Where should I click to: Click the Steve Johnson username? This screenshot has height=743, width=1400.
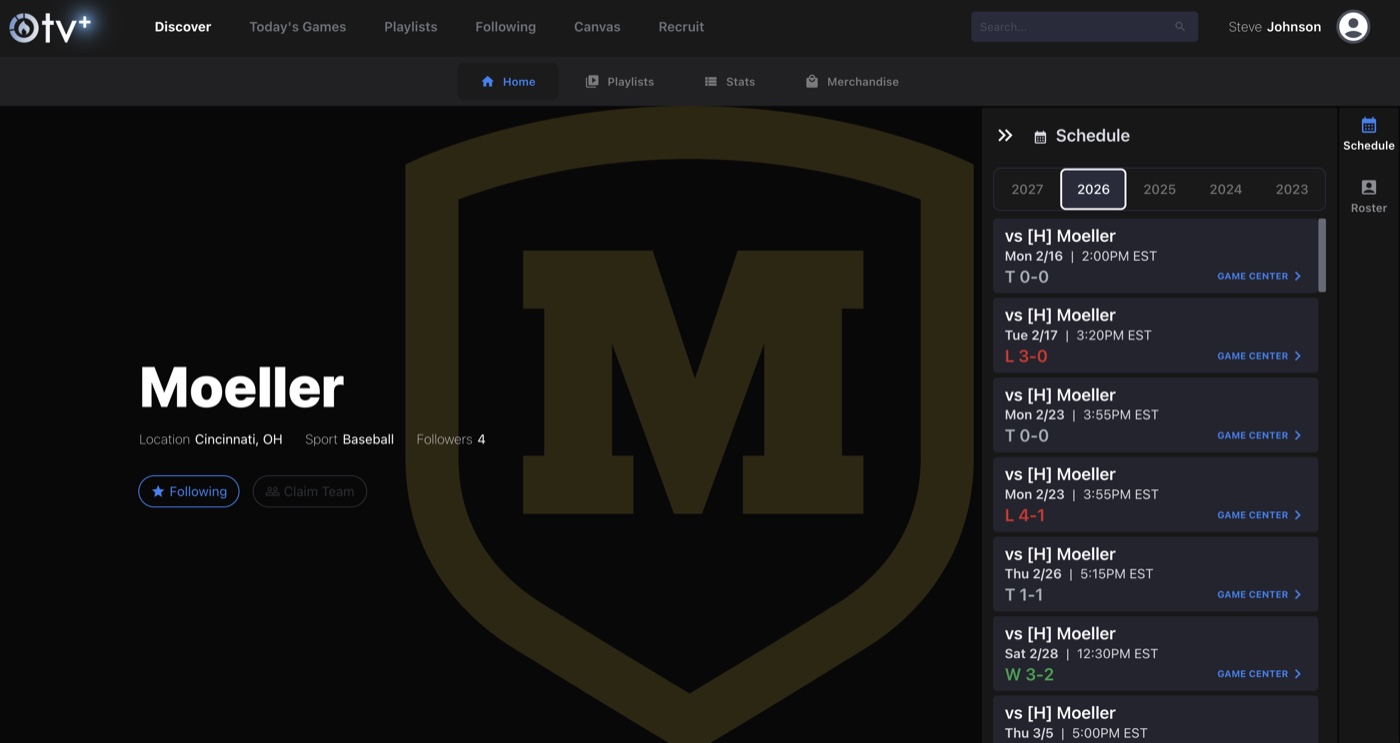click(x=1275, y=27)
